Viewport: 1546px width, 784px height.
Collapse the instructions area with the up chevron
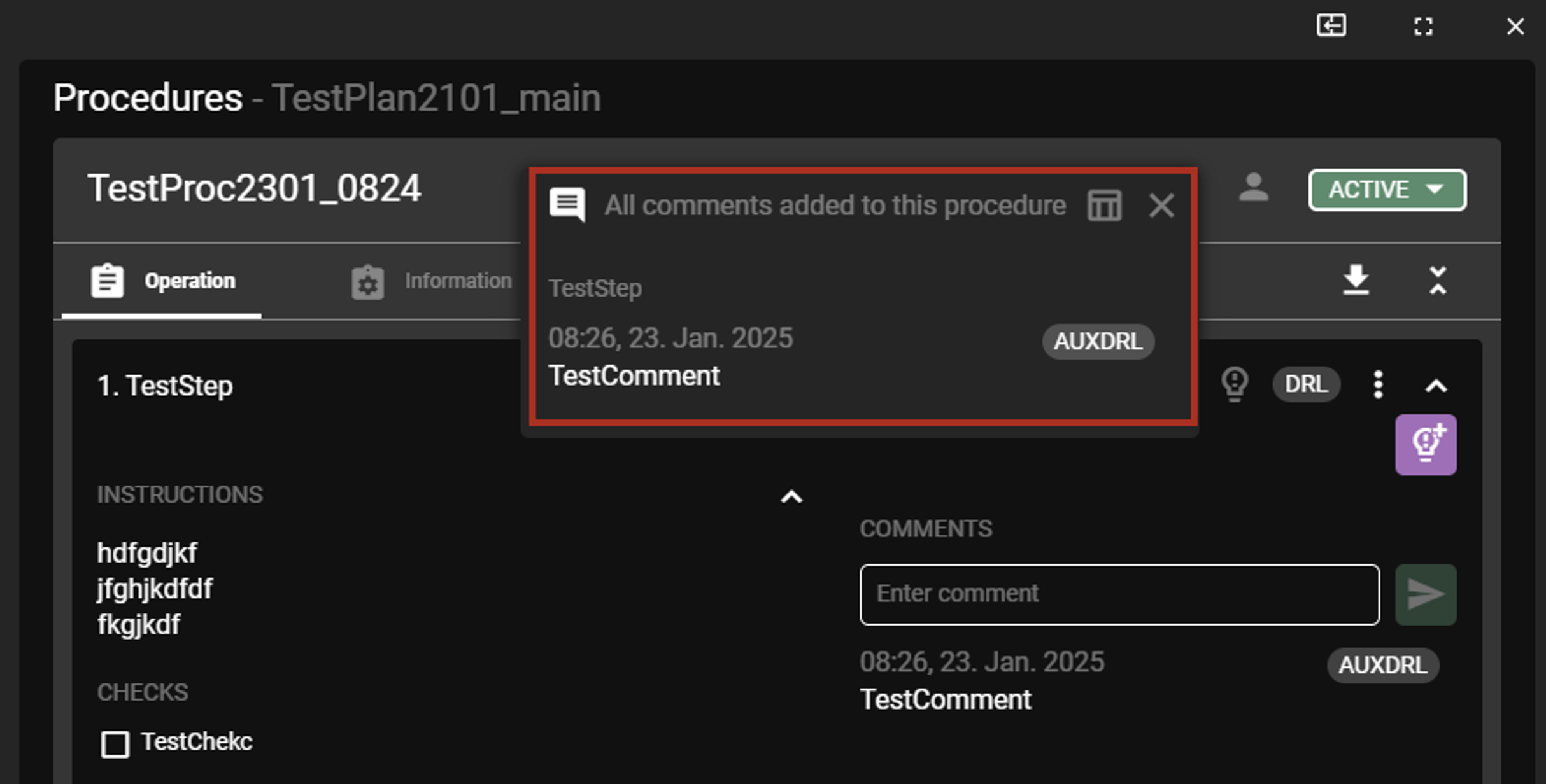(791, 497)
